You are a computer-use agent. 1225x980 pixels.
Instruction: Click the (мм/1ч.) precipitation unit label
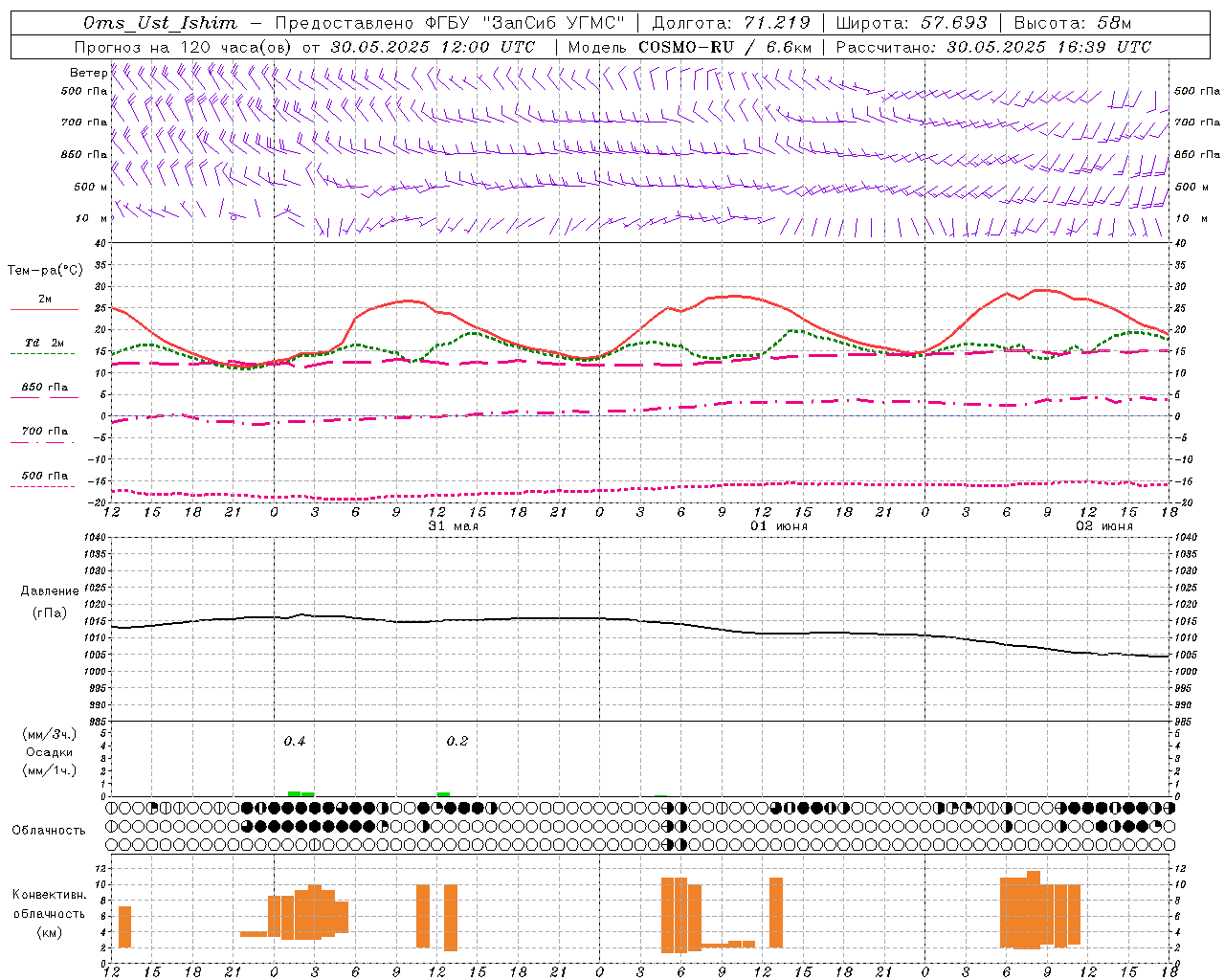(x=50, y=770)
